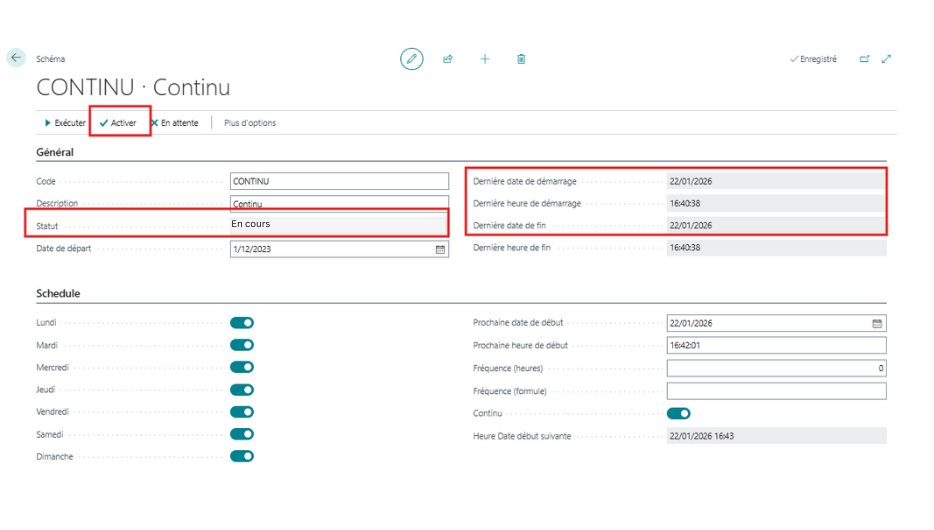Click the pencil edit icon

point(411,59)
